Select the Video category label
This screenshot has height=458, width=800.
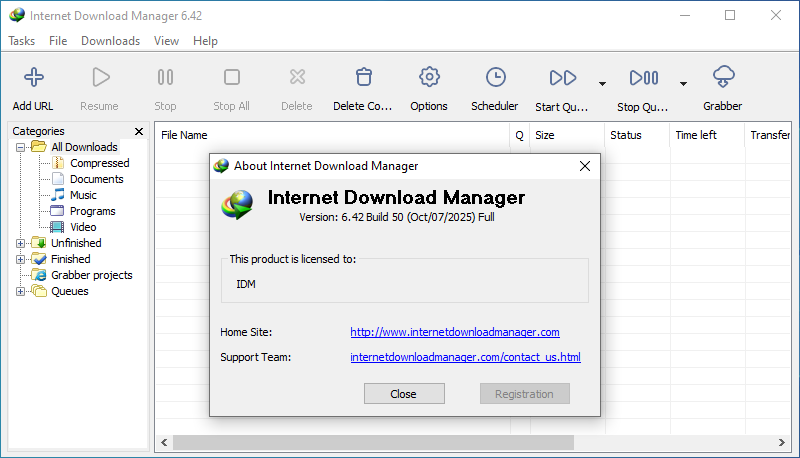click(x=83, y=227)
